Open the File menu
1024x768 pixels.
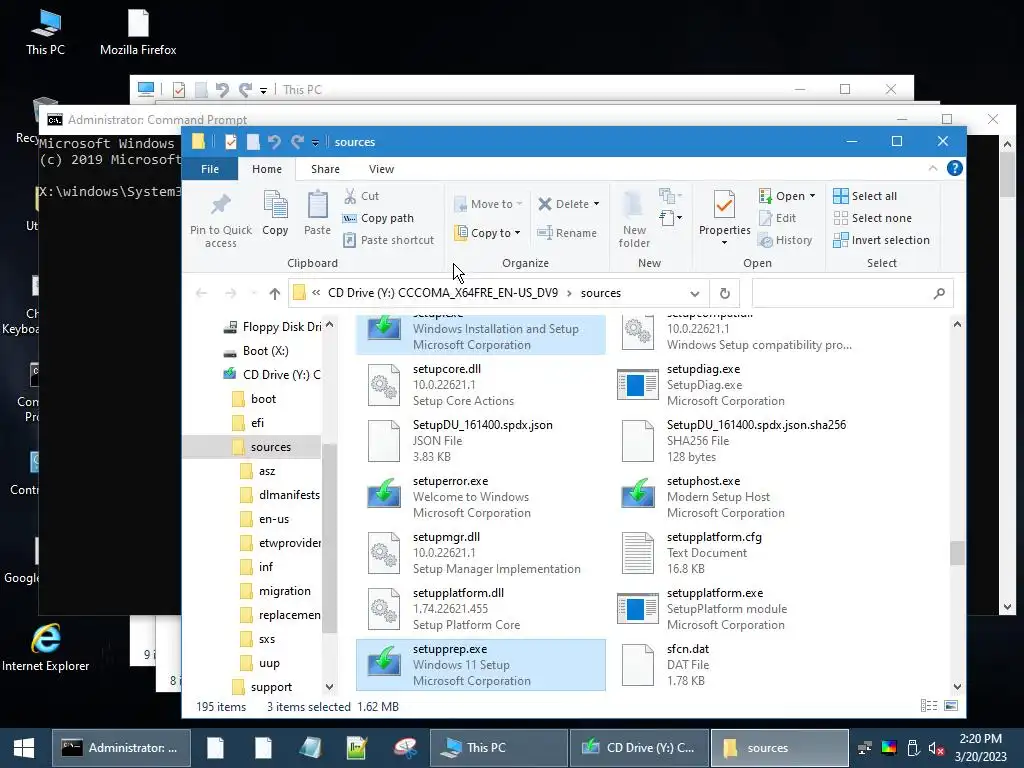tap(210, 169)
